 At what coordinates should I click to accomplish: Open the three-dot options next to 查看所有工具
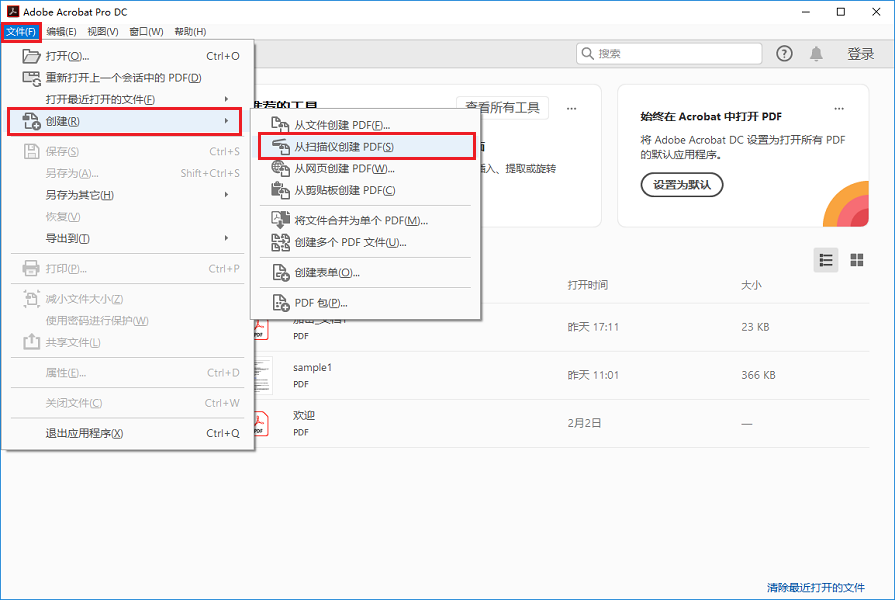[x=571, y=108]
